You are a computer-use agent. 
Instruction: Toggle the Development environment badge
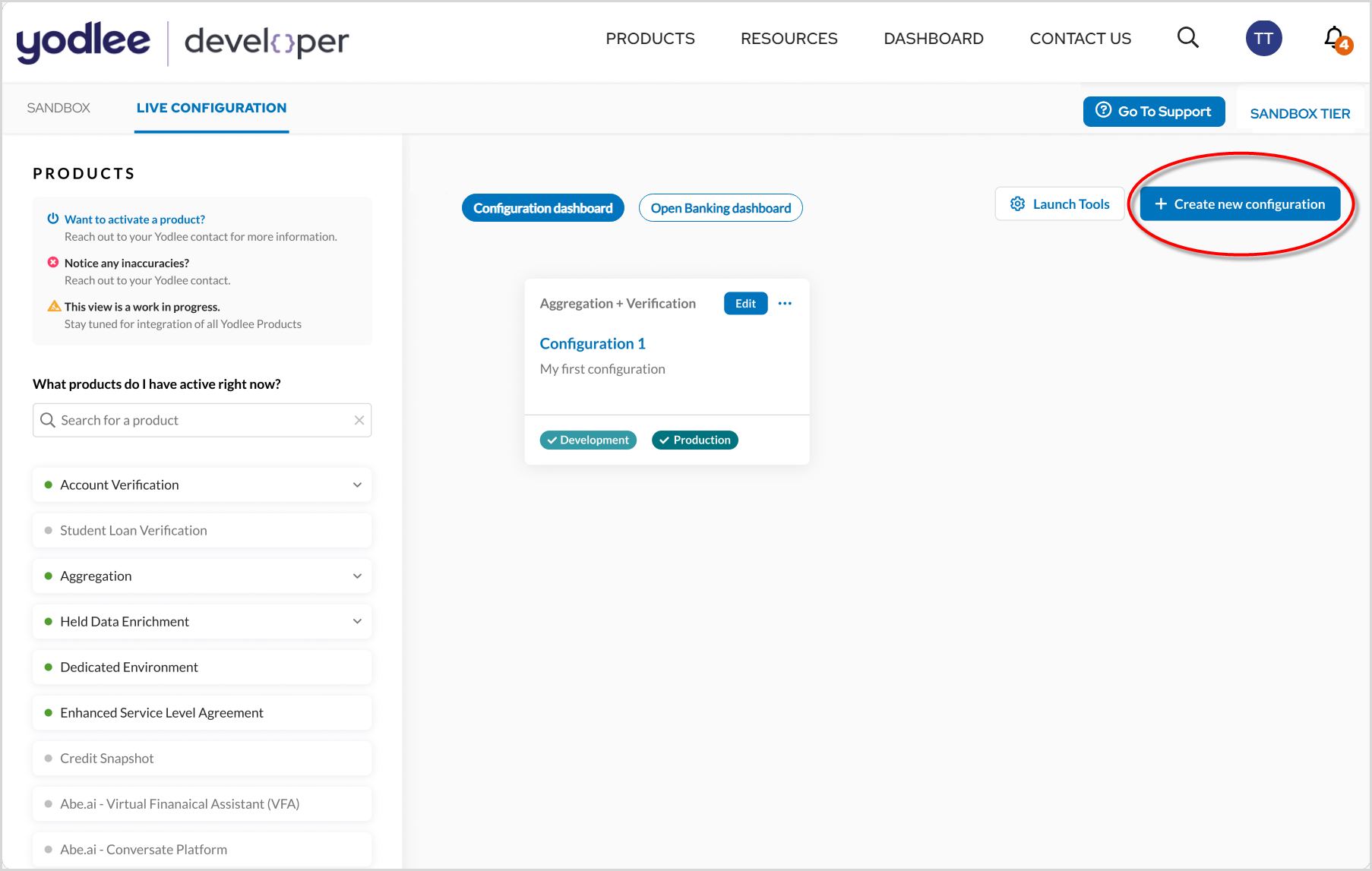pos(588,440)
